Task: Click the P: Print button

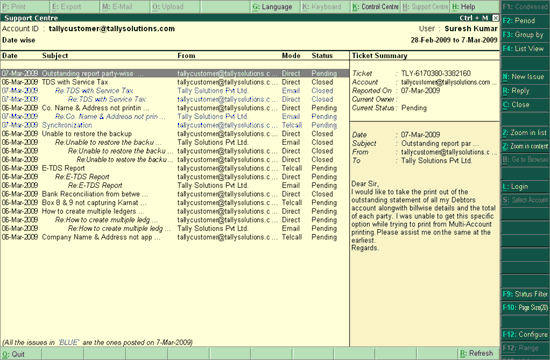Action: 25,7
